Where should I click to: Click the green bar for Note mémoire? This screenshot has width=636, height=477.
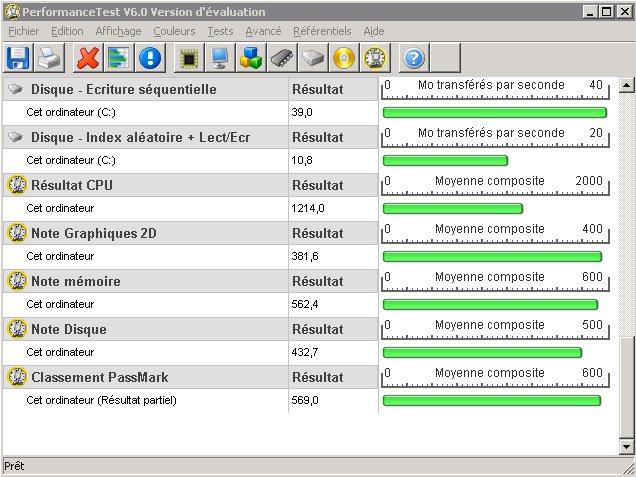coord(490,305)
